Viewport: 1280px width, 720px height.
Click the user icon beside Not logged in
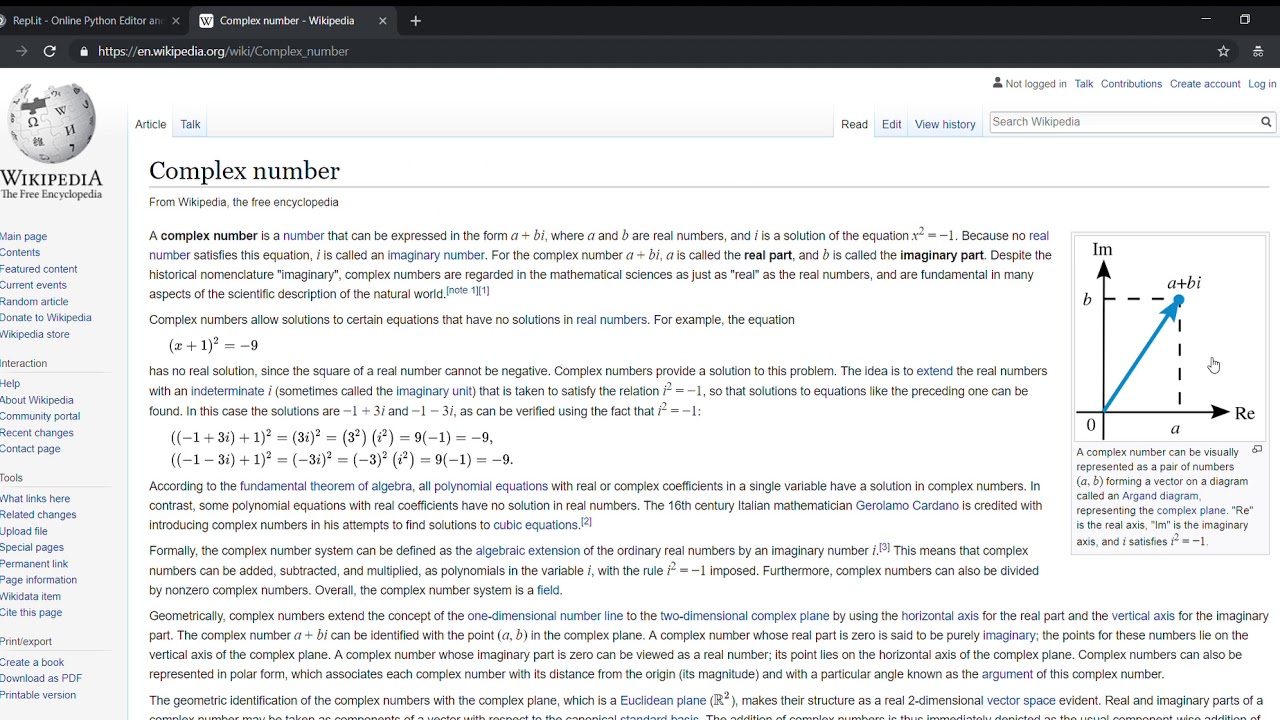[997, 83]
